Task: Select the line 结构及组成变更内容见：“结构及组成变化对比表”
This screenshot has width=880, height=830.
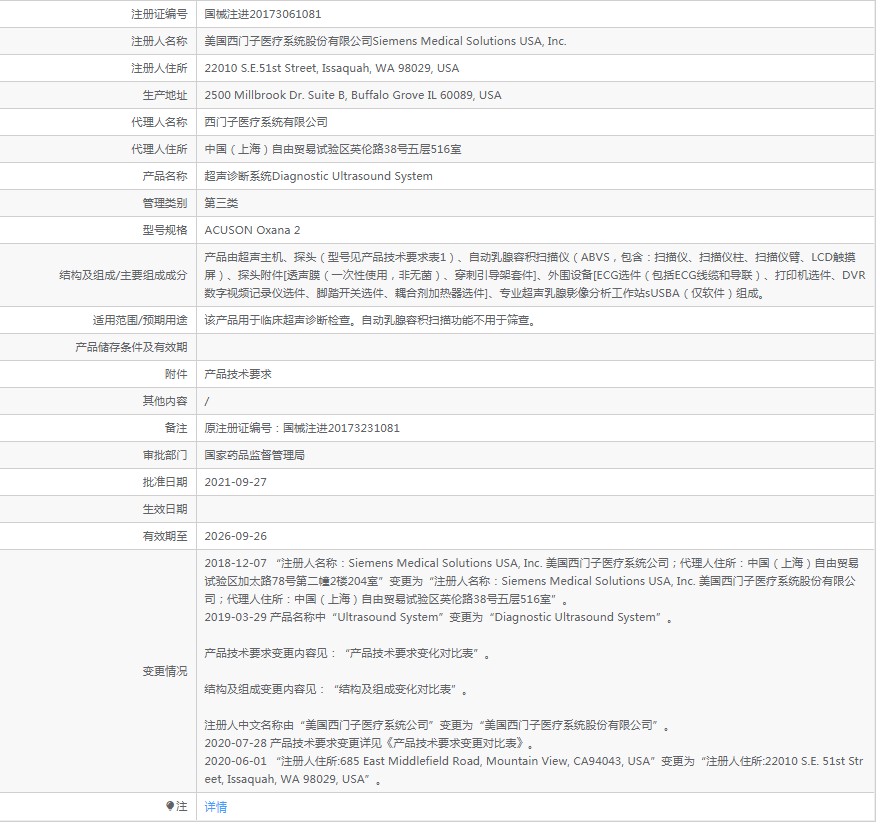Action: tap(336, 689)
